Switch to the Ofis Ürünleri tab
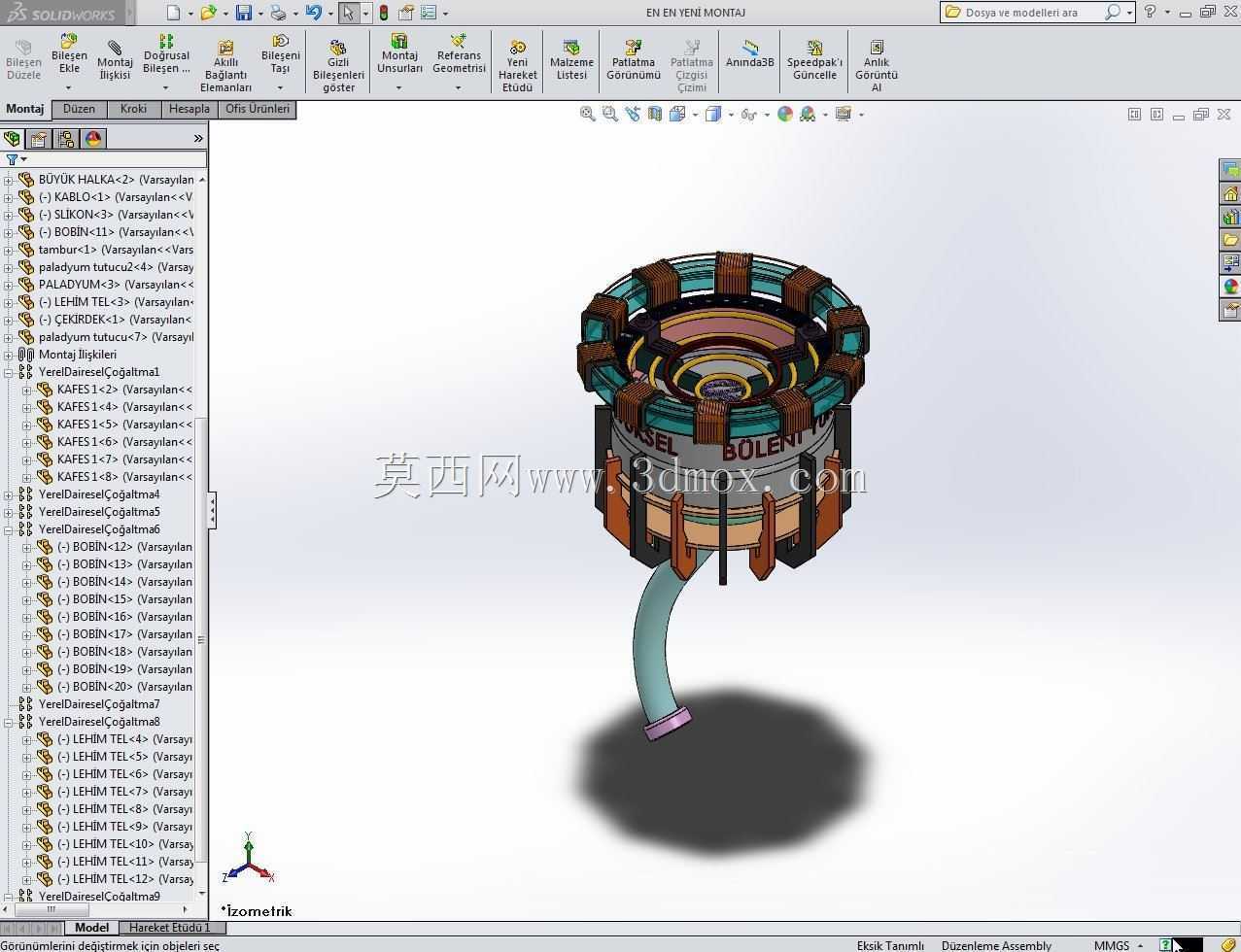The width and height of the screenshot is (1241, 952). coord(258,109)
